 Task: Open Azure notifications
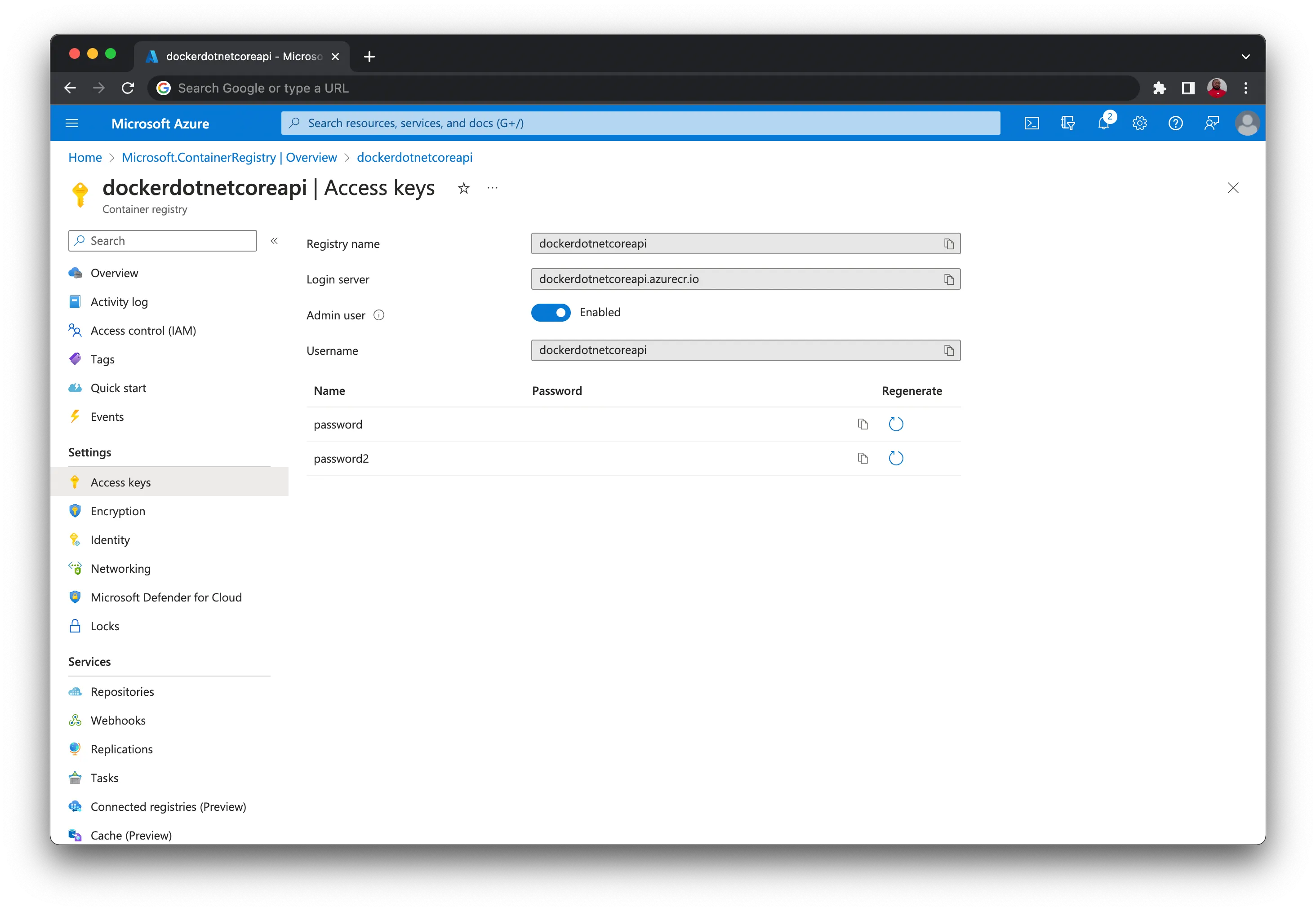[1103, 123]
